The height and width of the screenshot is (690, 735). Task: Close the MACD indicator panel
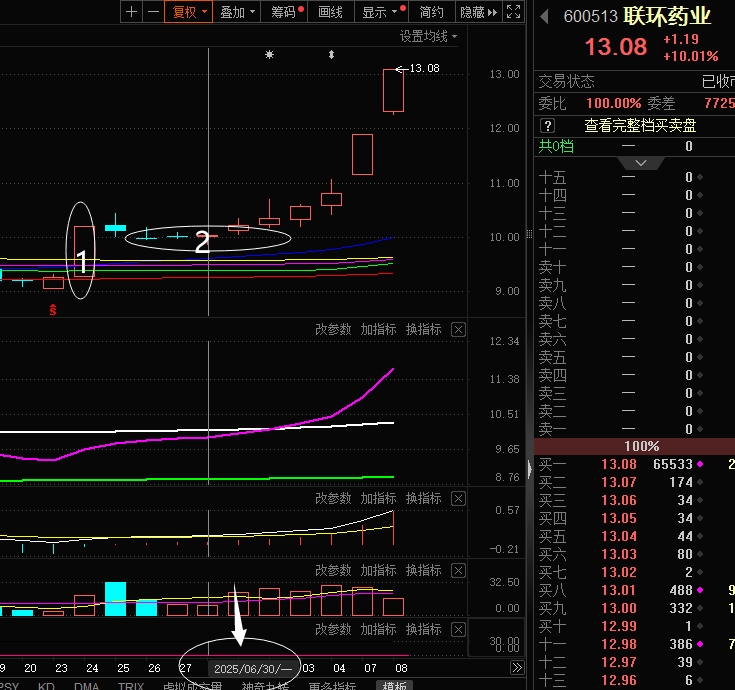[x=458, y=499]
